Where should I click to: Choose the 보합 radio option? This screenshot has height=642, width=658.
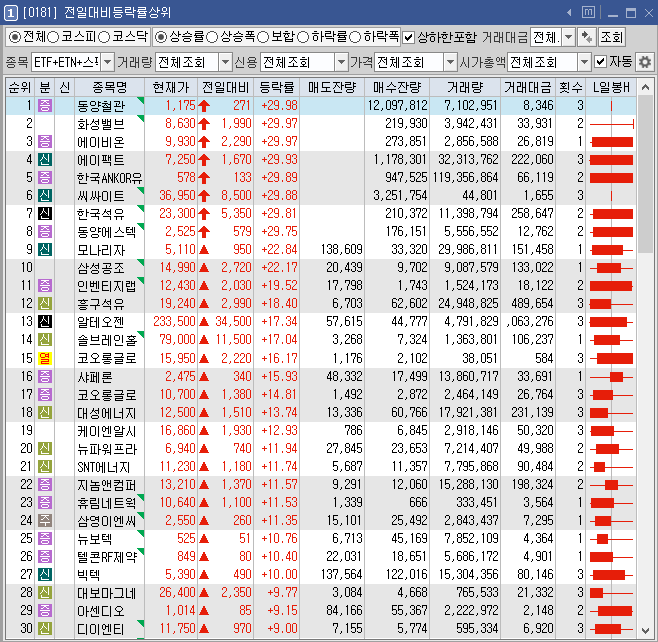(263, 37)
